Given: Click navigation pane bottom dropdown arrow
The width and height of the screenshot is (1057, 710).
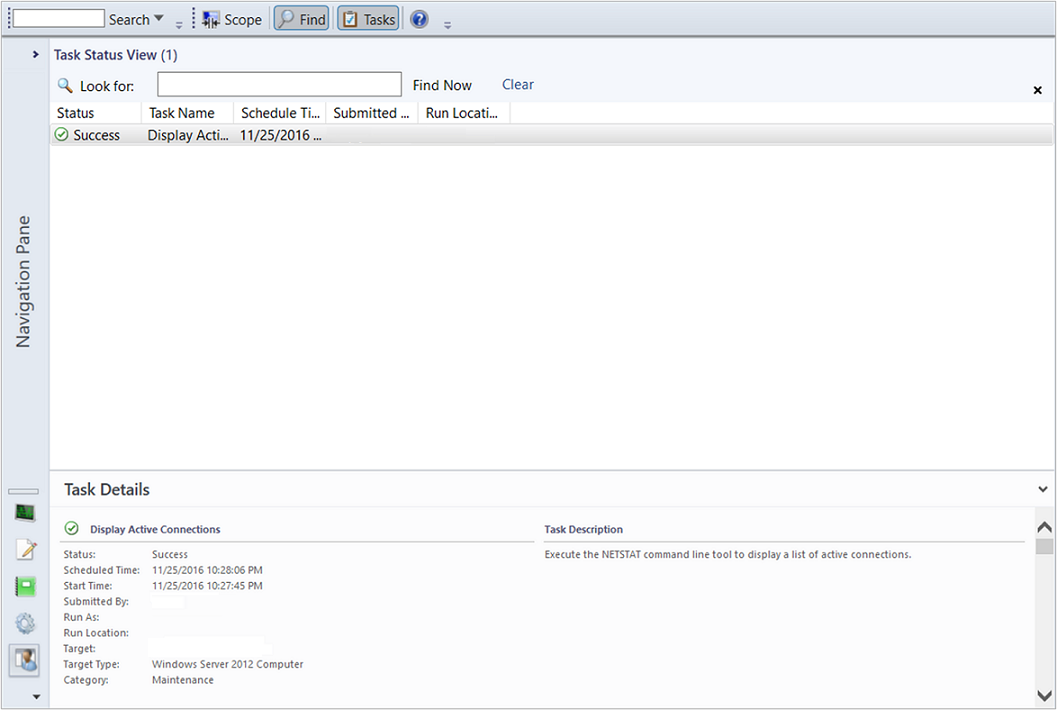Looking at the screenshot, I should [36, 697].
